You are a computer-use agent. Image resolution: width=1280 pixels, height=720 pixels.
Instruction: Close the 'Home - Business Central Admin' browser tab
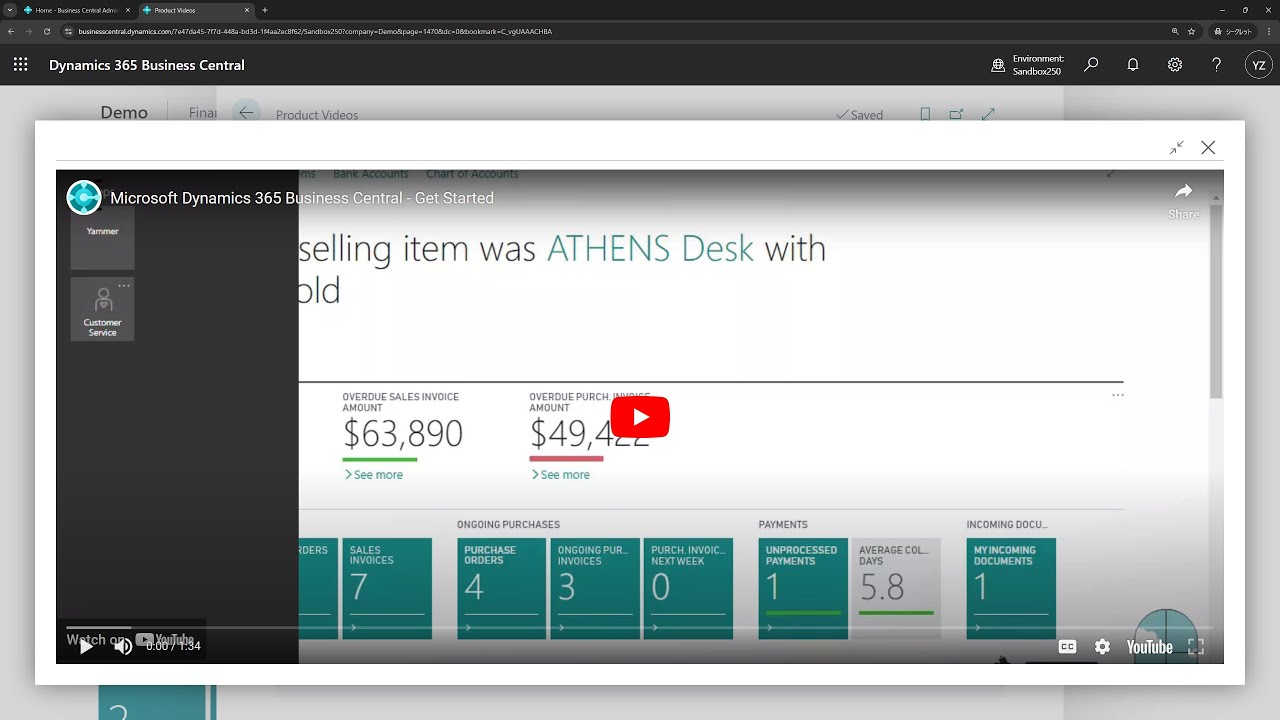128,10
